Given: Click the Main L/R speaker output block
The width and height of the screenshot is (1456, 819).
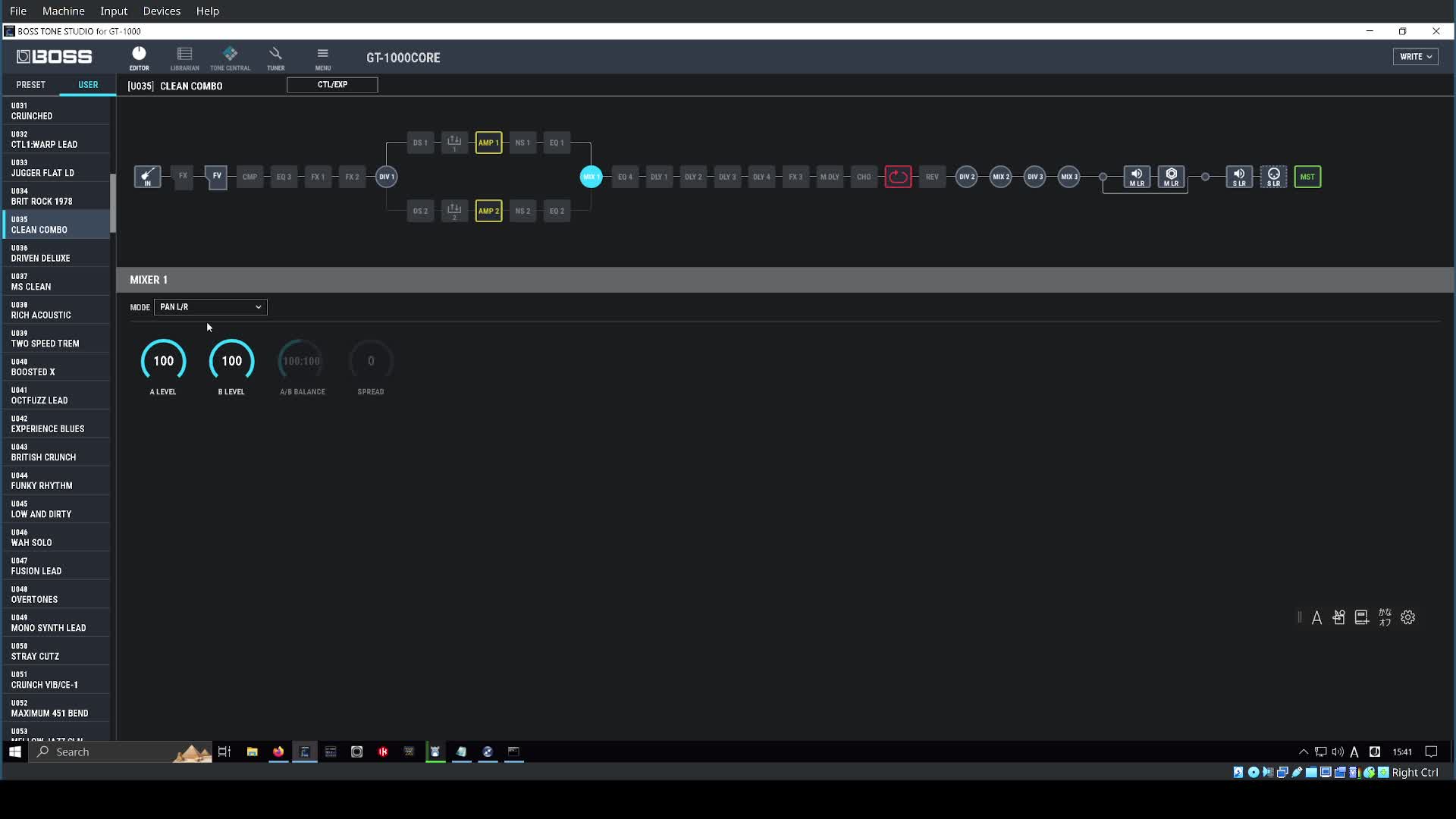Looking at the screenshot, I should (1136, 177).
